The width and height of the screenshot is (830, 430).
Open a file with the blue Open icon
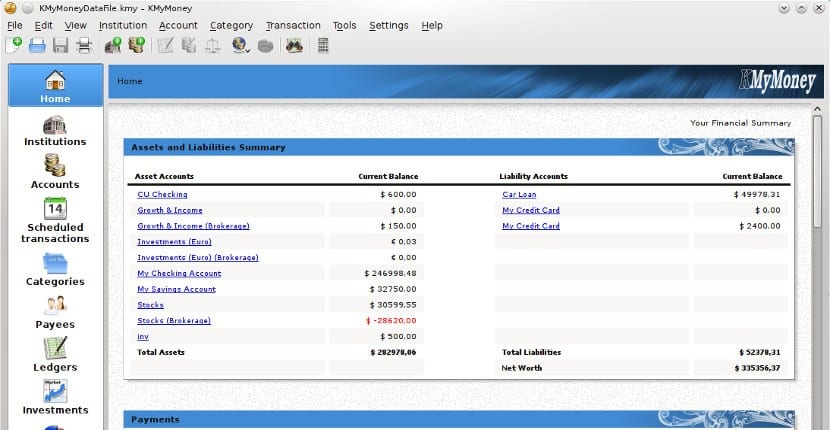37,46
